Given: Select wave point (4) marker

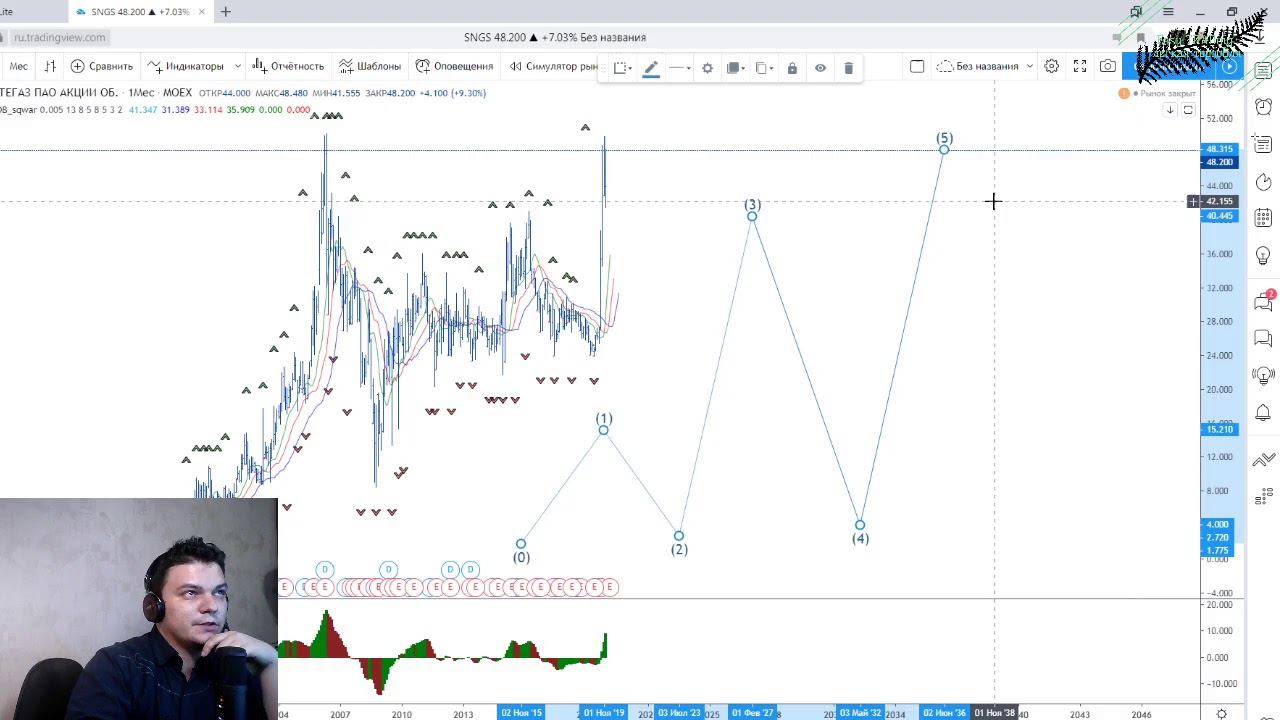Looking at the screenshot, I should pos(860,525).
